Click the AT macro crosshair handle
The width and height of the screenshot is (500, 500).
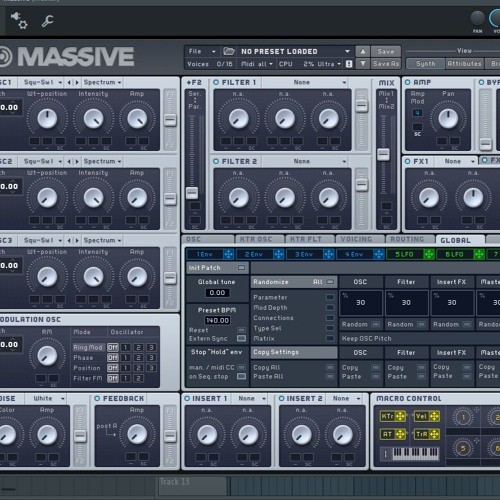click(x=400, y=434)
